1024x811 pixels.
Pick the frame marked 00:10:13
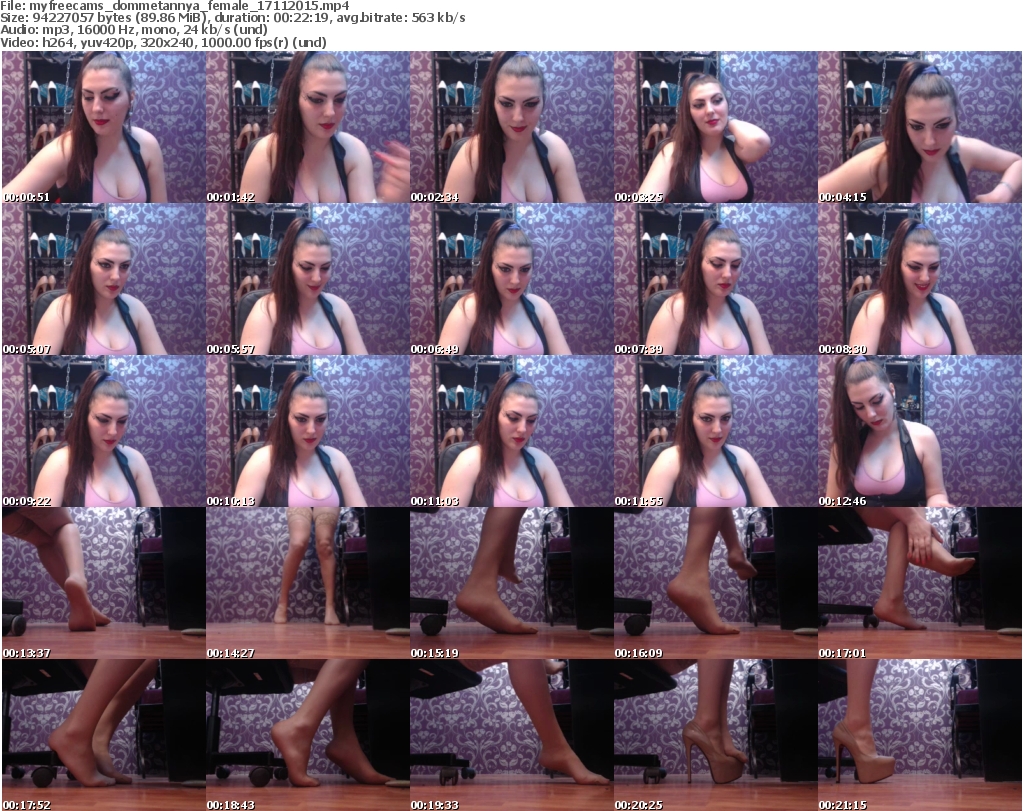point(308,431)
